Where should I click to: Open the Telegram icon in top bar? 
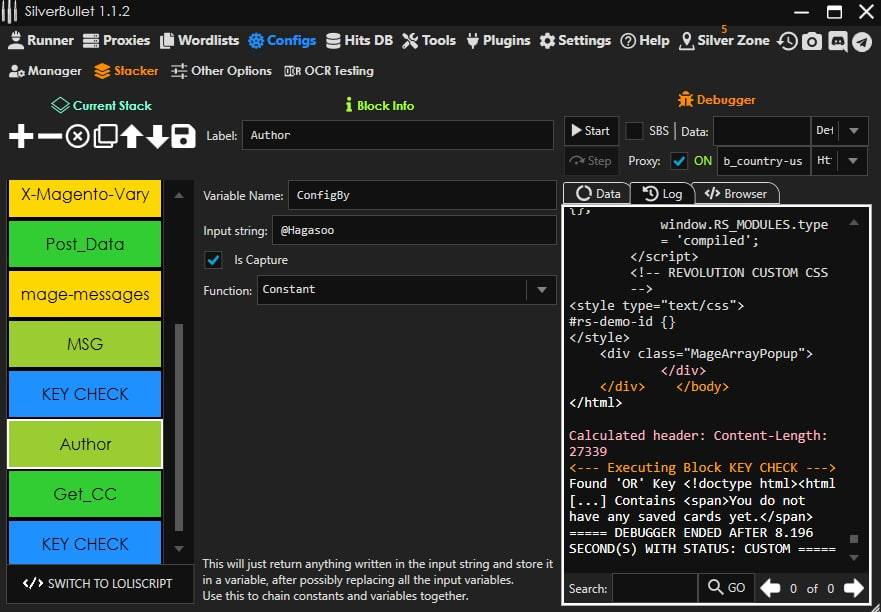pyautogui.click(x=861, y=41)
